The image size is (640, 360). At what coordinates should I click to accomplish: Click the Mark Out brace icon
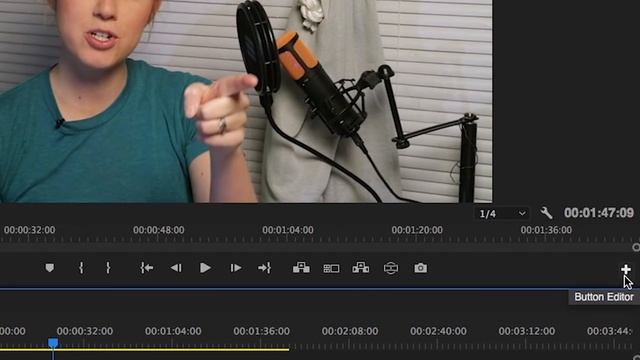(x=108, y=268)
